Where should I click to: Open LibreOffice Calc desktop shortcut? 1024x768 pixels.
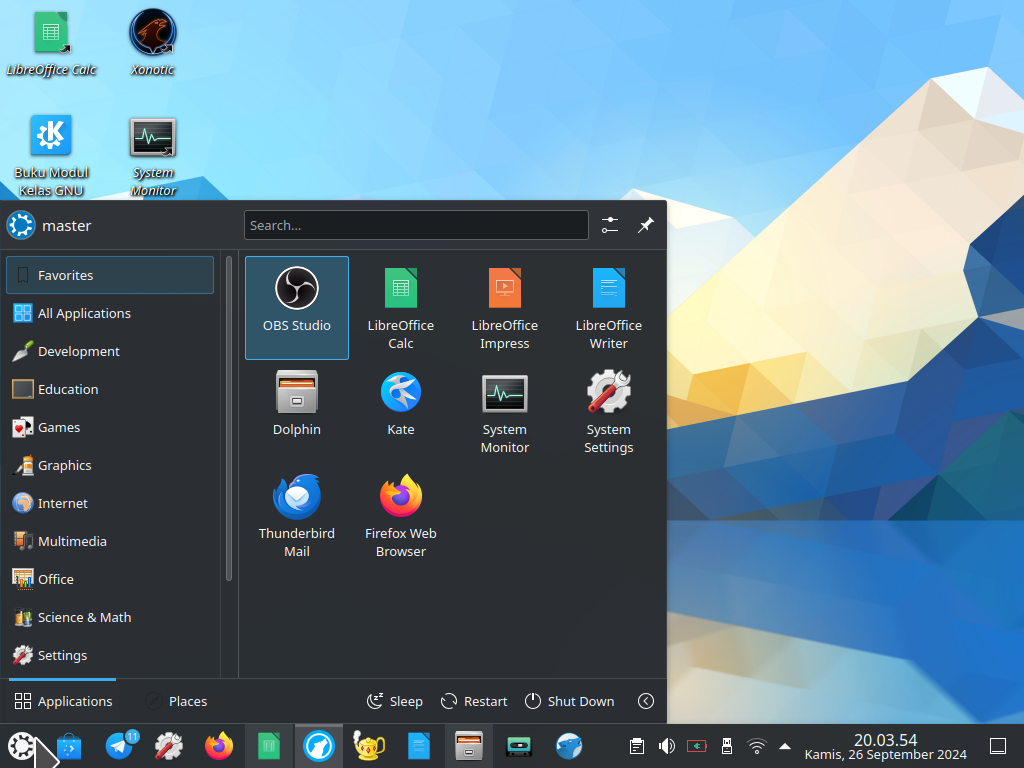(x=51, y=43)
